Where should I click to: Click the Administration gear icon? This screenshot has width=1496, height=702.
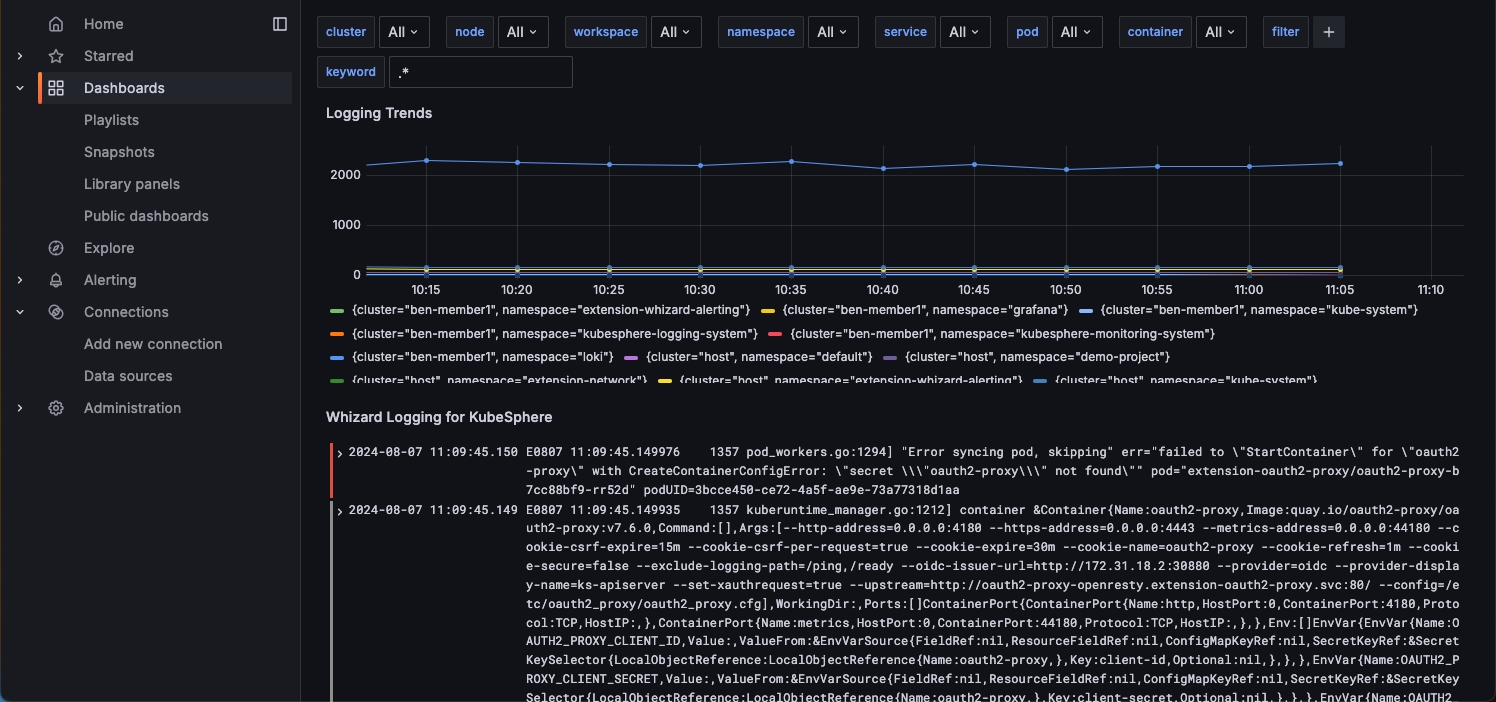(x=56, y=408)
